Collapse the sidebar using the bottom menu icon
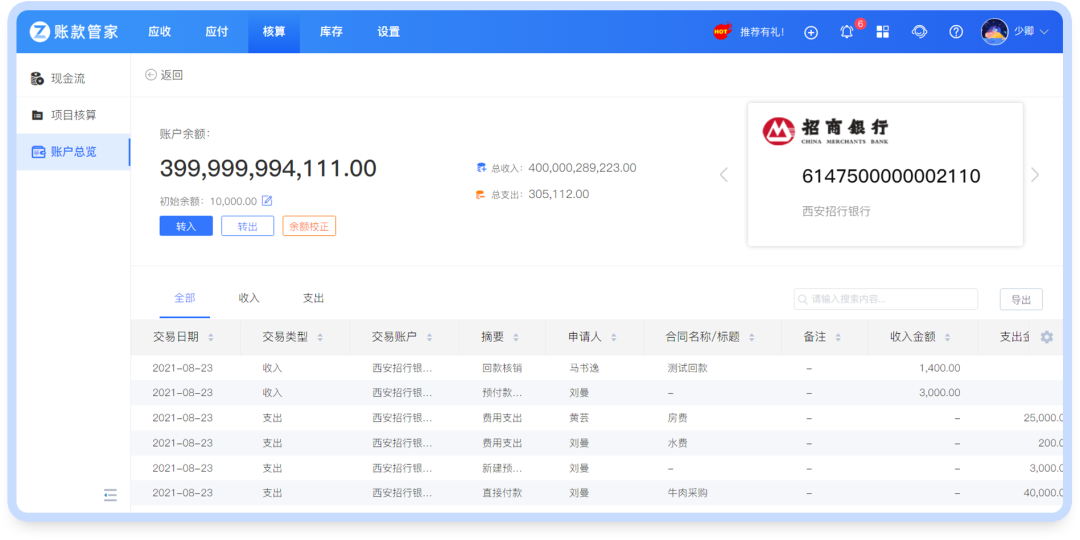 [110, 495]
